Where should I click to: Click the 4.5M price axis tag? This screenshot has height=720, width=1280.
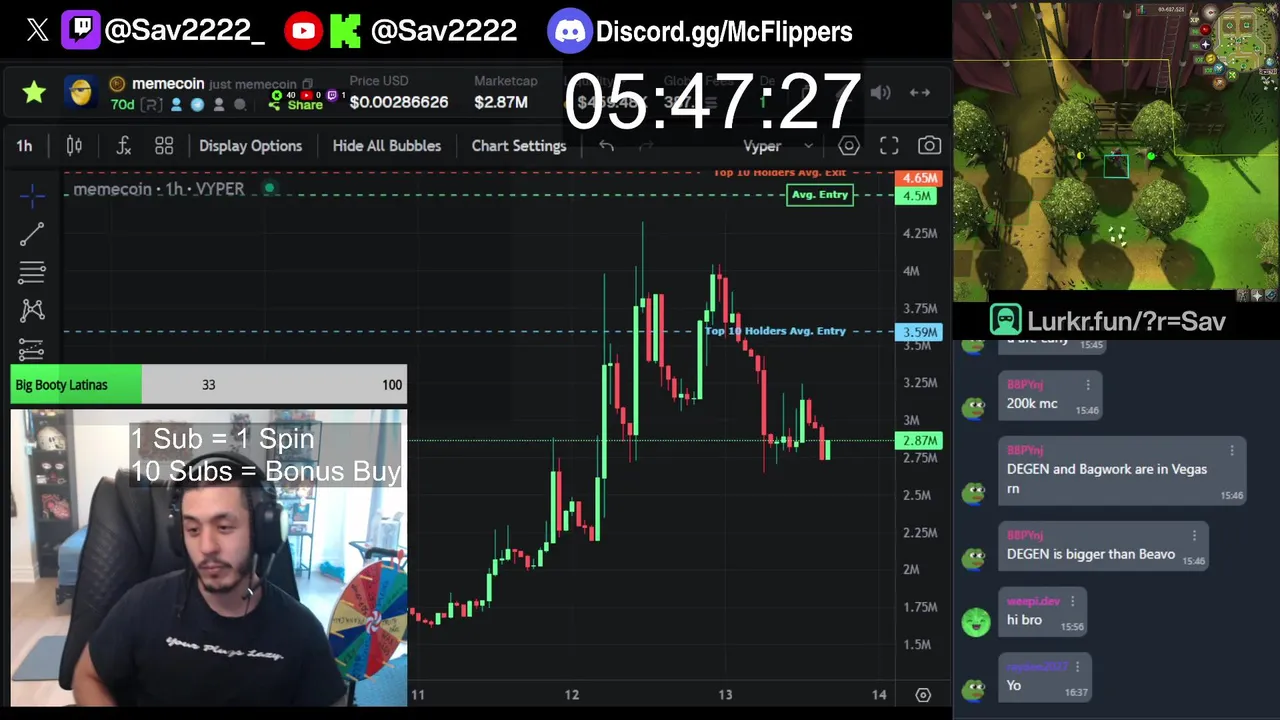(917, 196)
